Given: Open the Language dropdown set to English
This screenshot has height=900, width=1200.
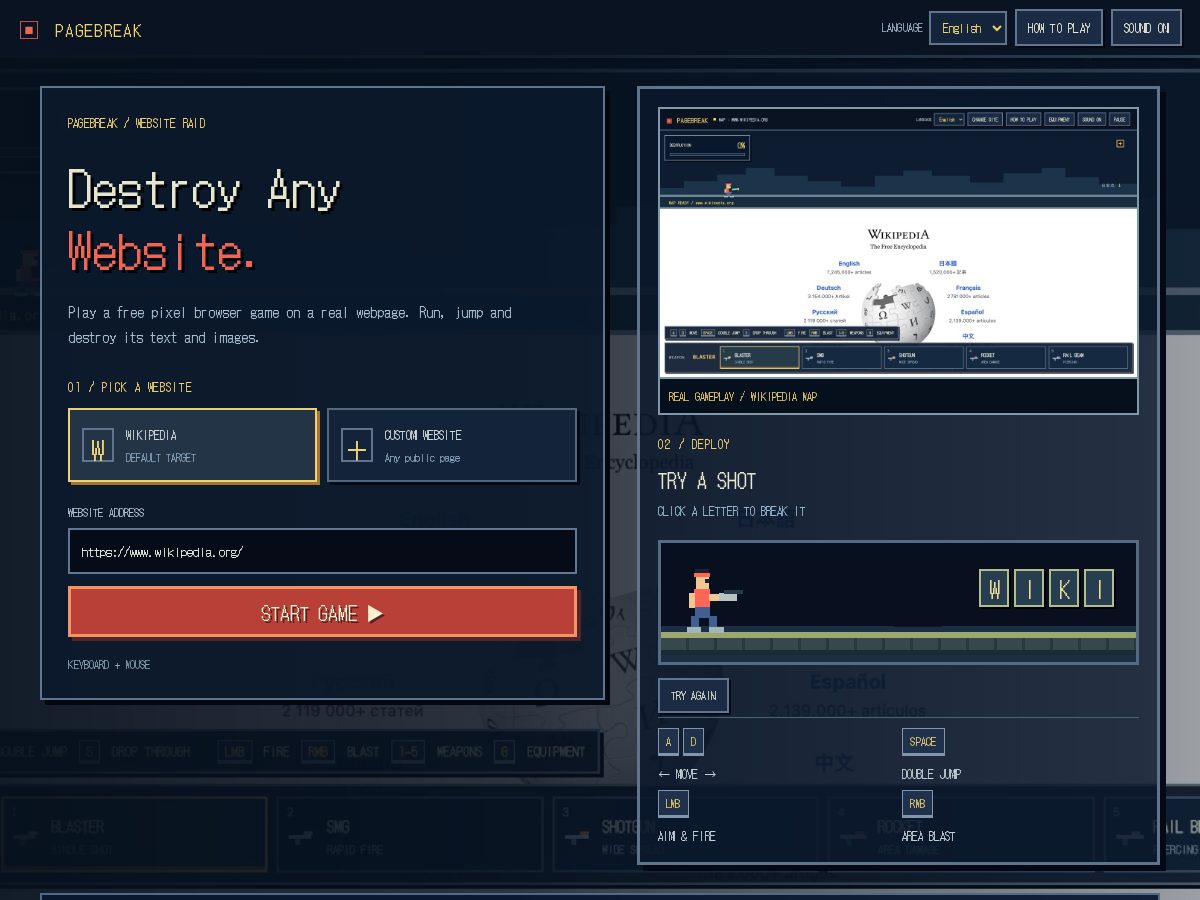Looking at the screenshot, I should pos(967,28).
